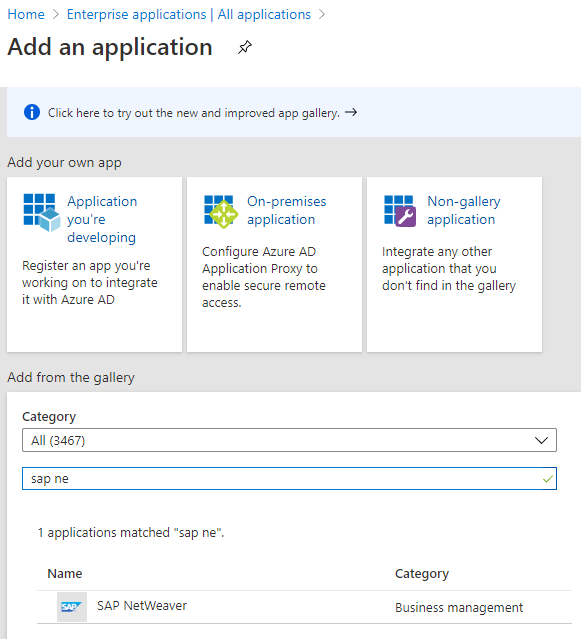Viewport: 581px width, 639px height.
Task: Select SAP NetWeaver from results
Action: (142, 606)
